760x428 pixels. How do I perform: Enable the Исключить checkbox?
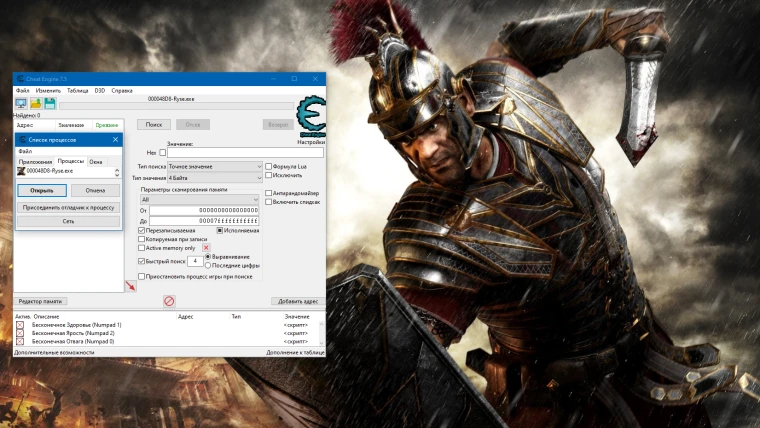[268, 175]
